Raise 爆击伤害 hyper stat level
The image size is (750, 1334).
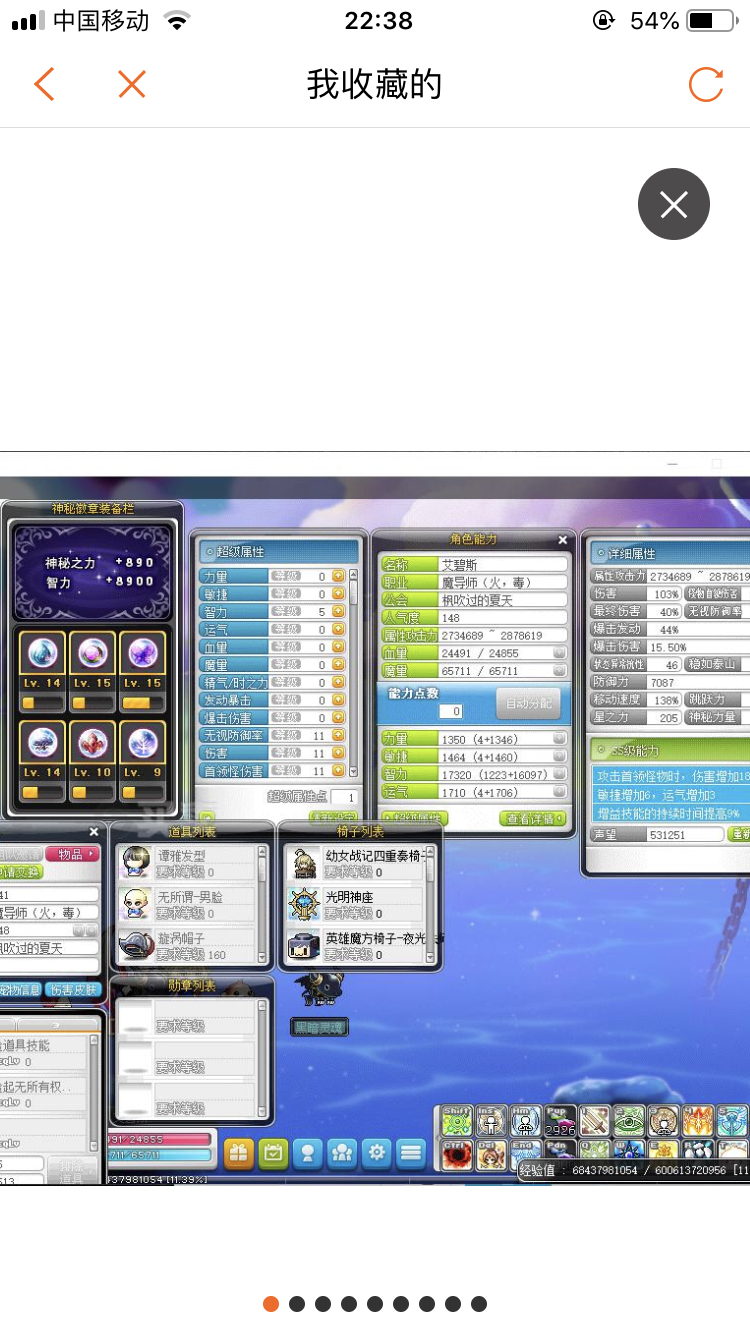pos(338,718)
